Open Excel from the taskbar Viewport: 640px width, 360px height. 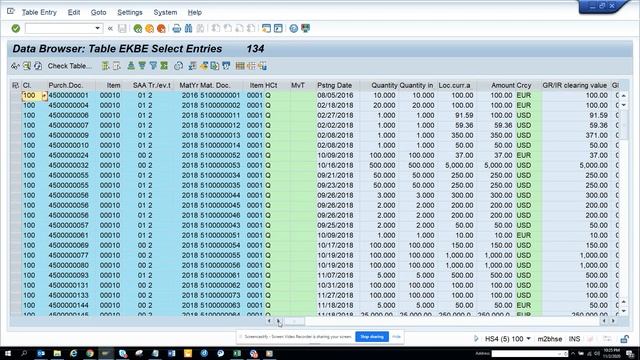[237, 353]
